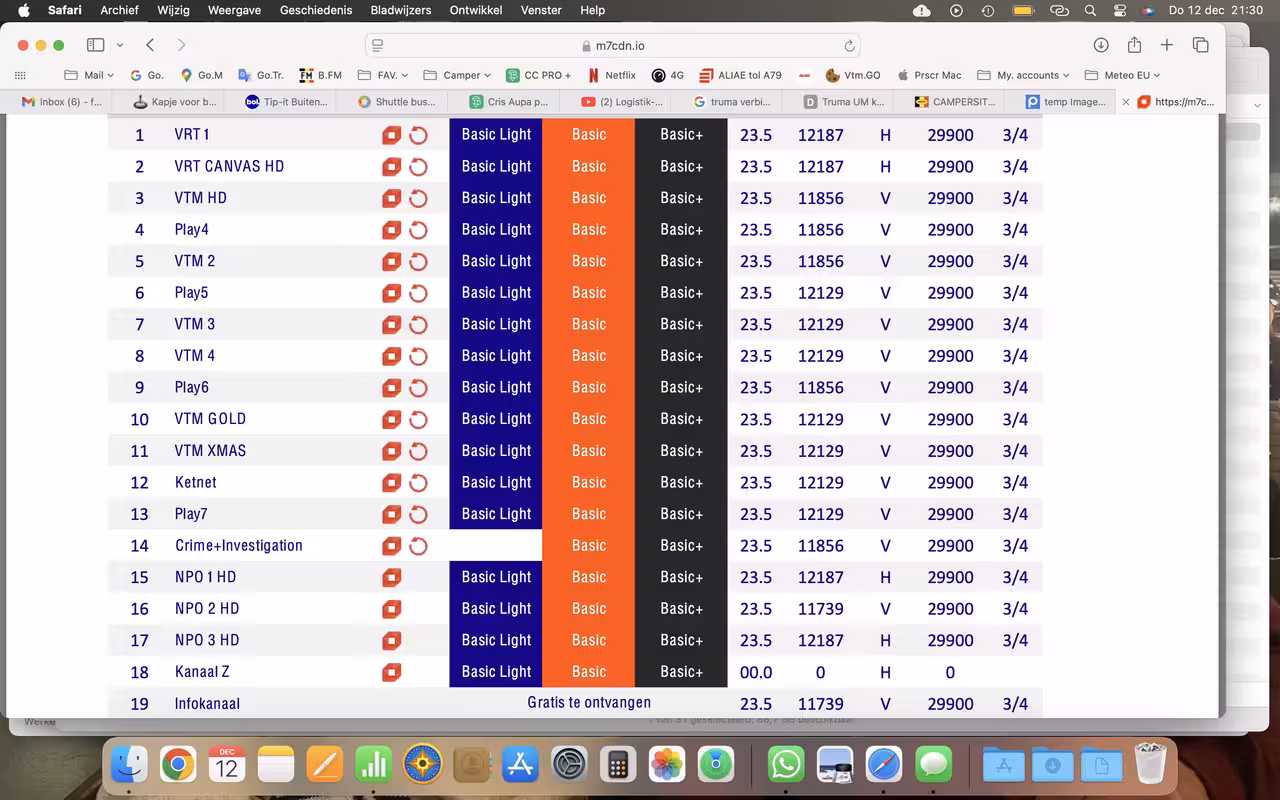Open the page menu icon in address bar

(377, 45)
